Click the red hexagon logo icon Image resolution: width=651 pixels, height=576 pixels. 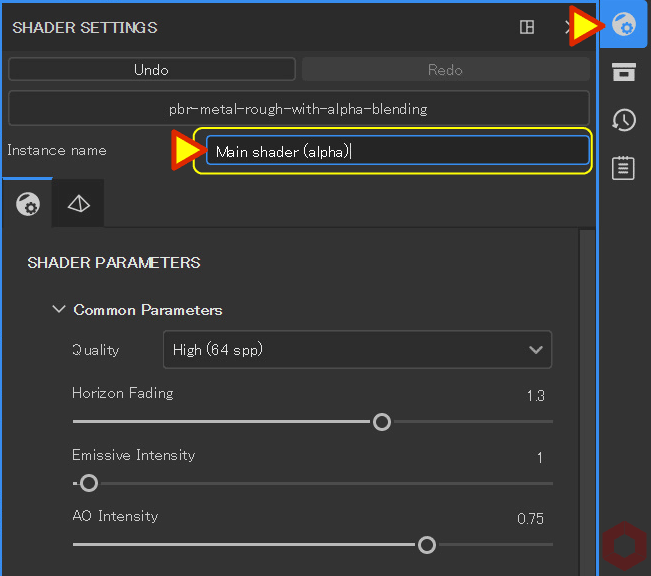624,545
